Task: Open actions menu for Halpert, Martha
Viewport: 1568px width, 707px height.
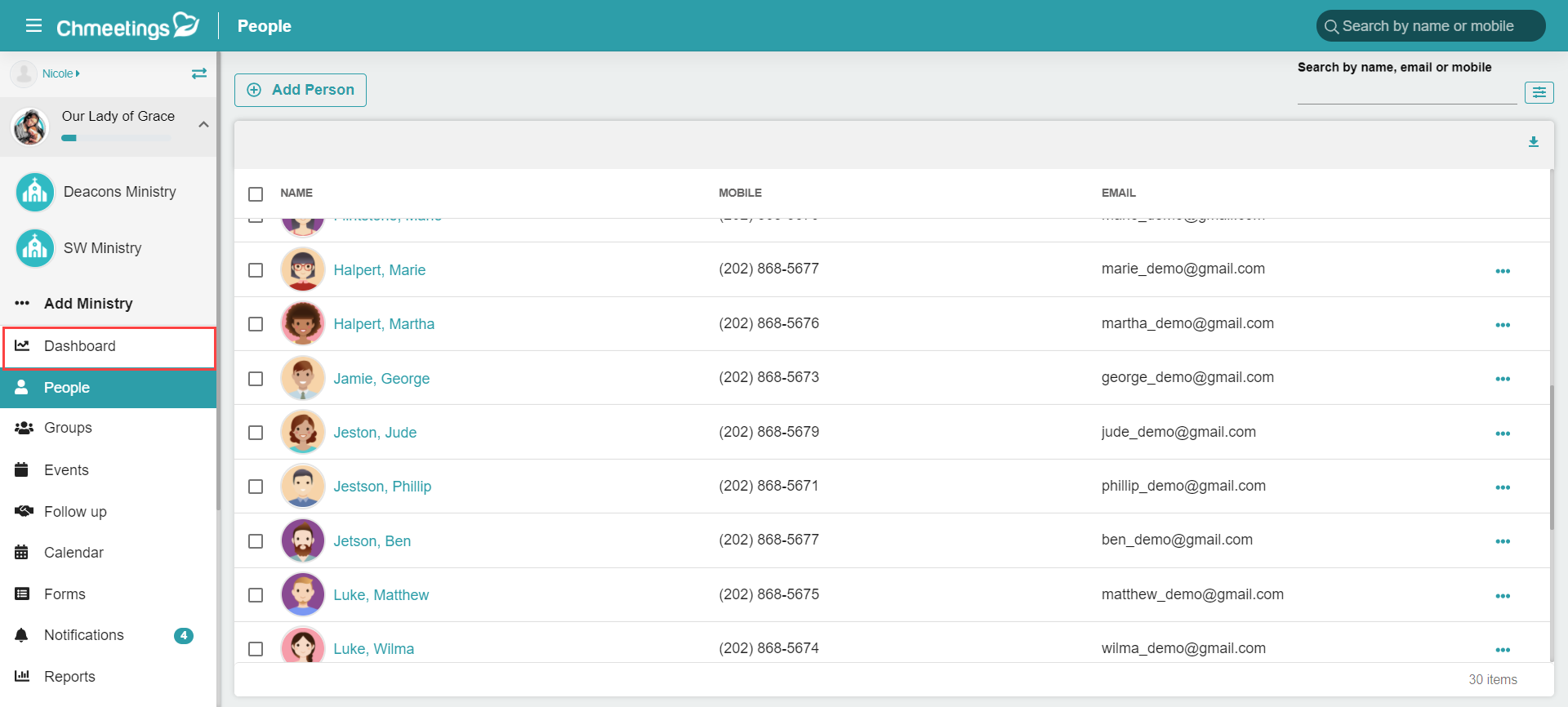Action: point(1503,325)
